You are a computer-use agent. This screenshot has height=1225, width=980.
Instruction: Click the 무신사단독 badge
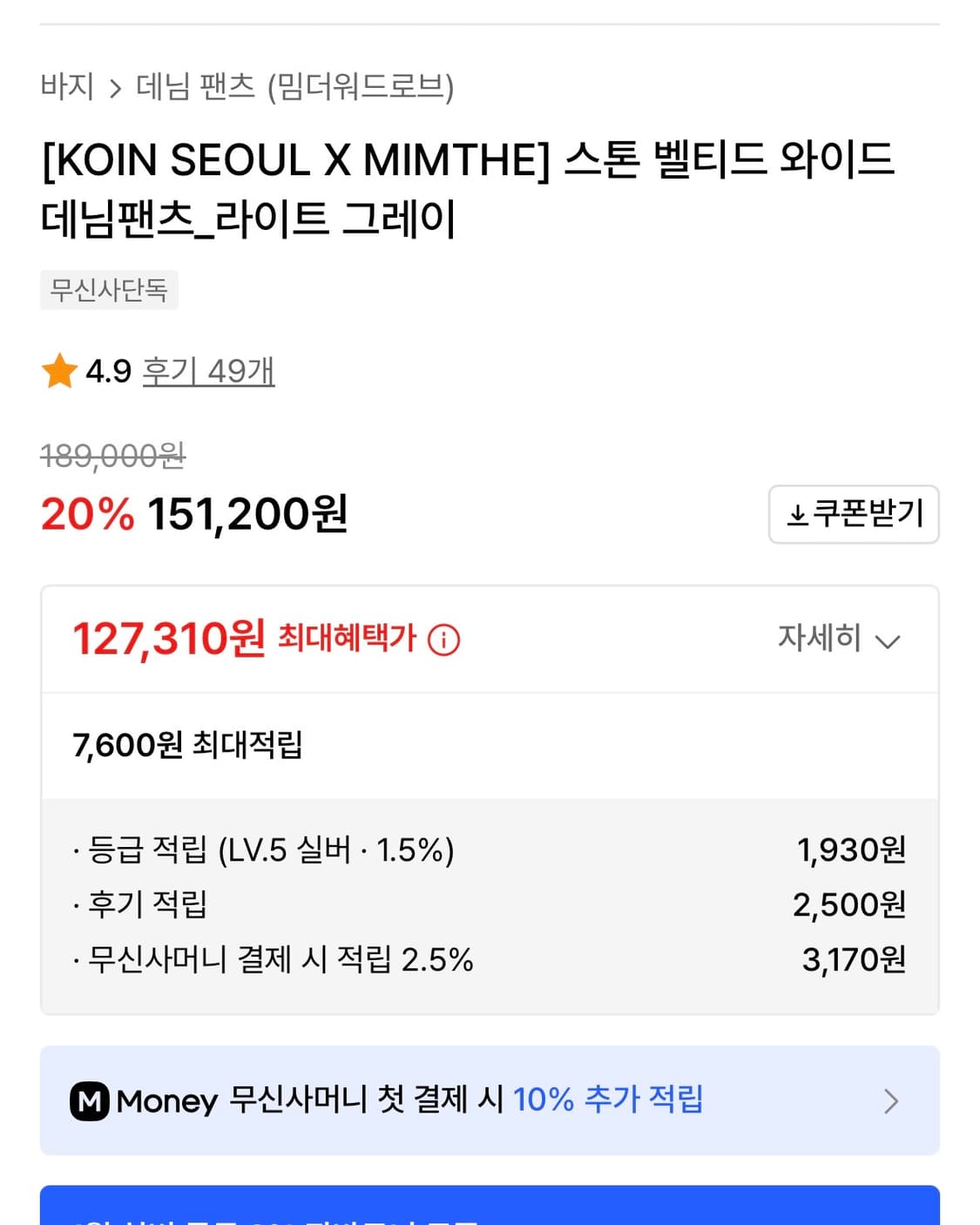point(109,289)
